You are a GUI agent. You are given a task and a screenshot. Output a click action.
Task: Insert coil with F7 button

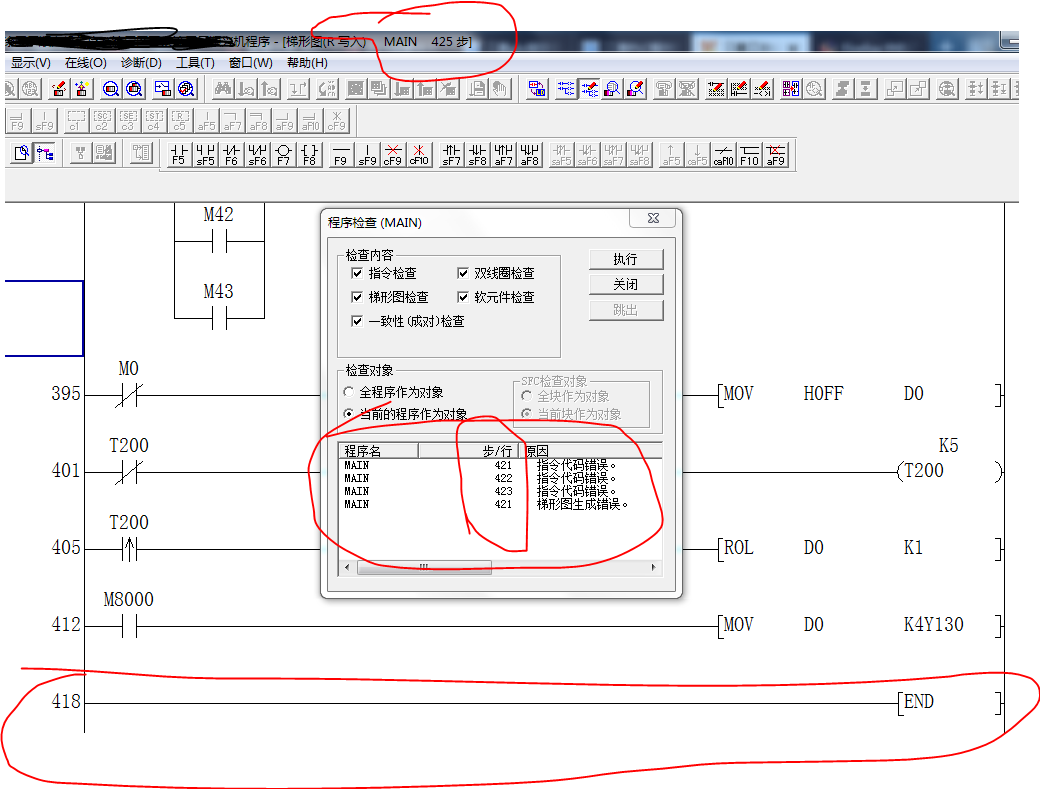point(283,153)
